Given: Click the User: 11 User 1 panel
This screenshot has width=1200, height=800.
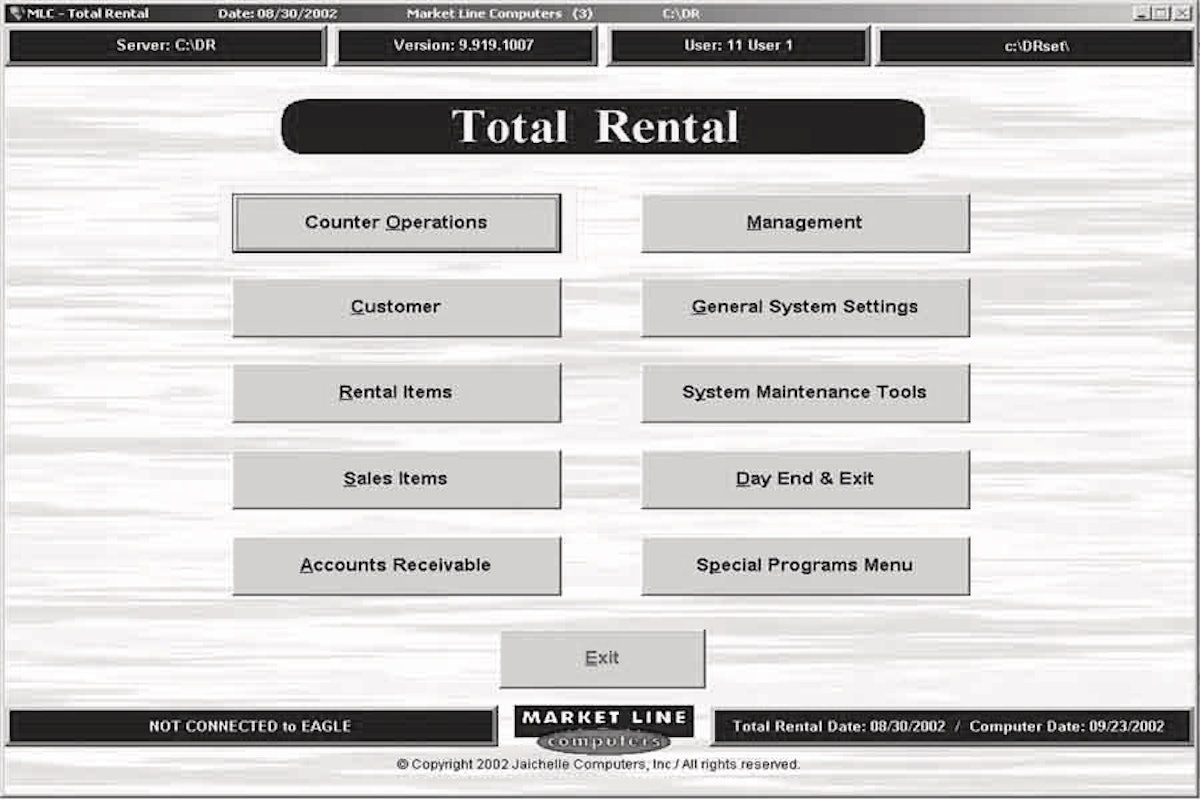Looking at the screenshot, I should pos(738,45).
